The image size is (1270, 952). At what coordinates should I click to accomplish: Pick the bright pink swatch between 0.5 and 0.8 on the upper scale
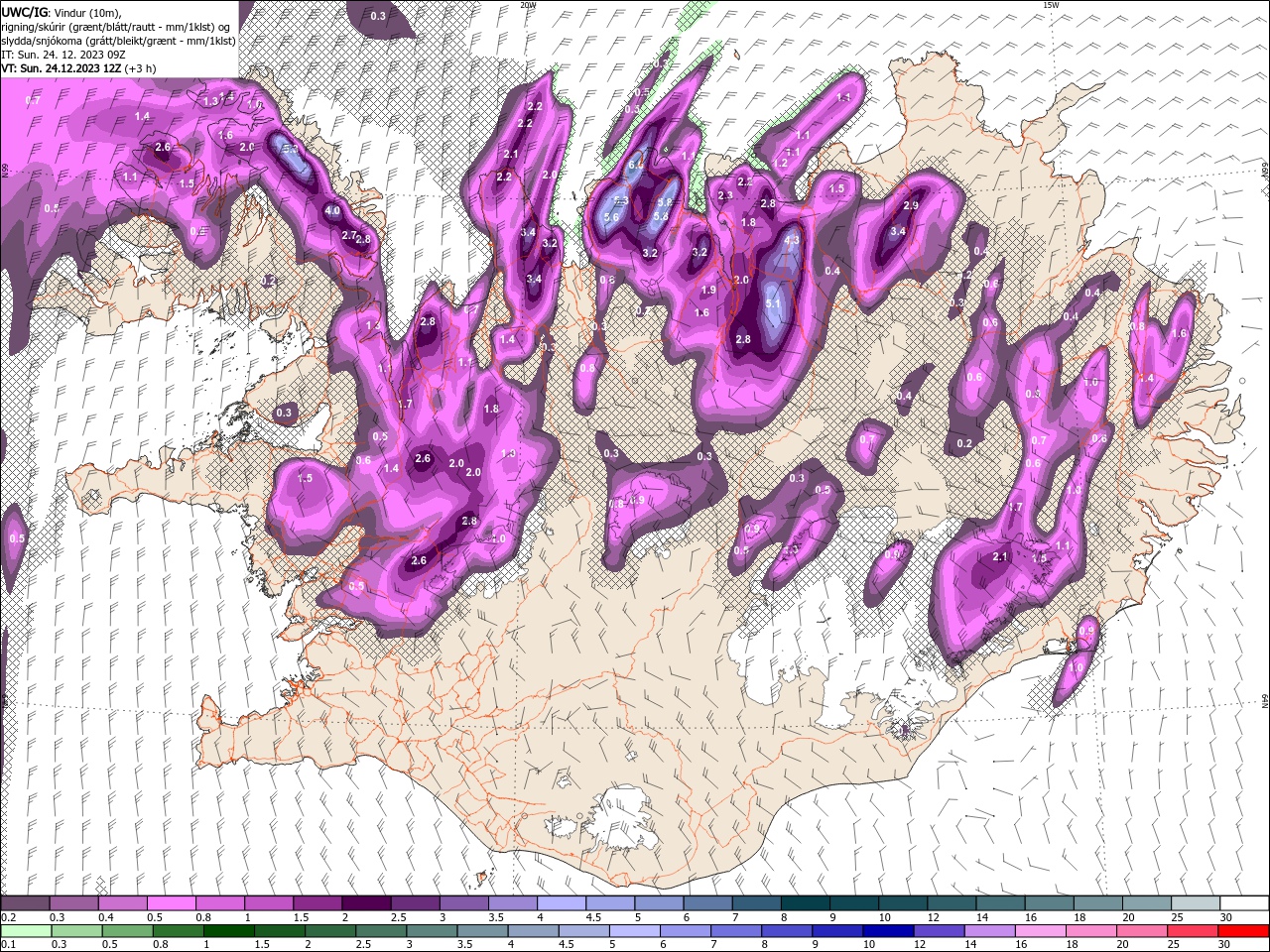[171, 903]
